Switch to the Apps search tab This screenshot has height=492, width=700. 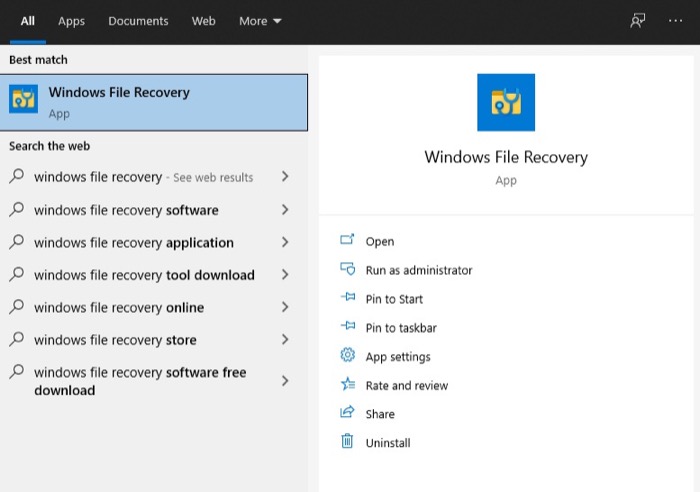click(x=71, y=21)
